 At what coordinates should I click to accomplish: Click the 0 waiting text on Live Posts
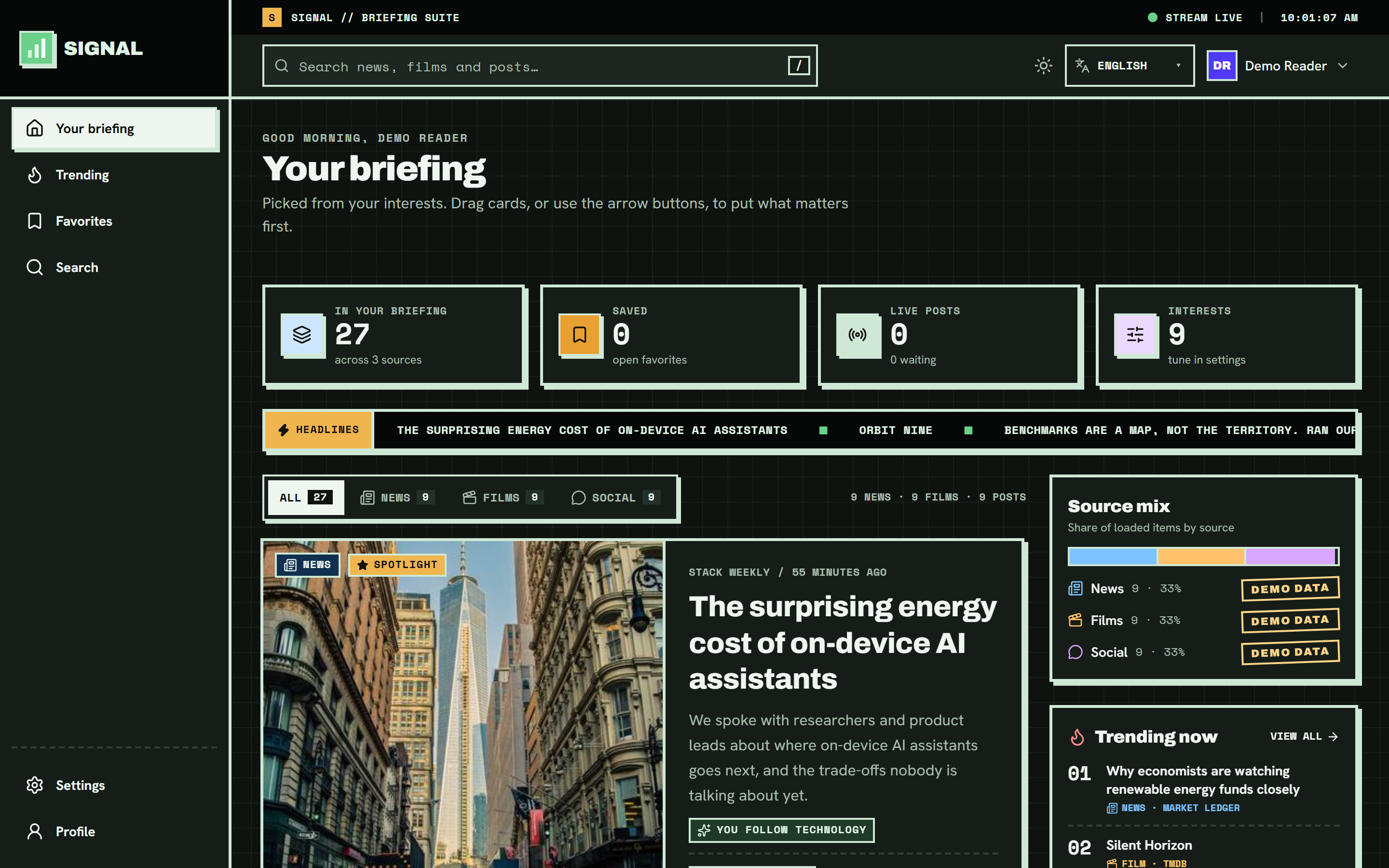[x=912, y=360]
